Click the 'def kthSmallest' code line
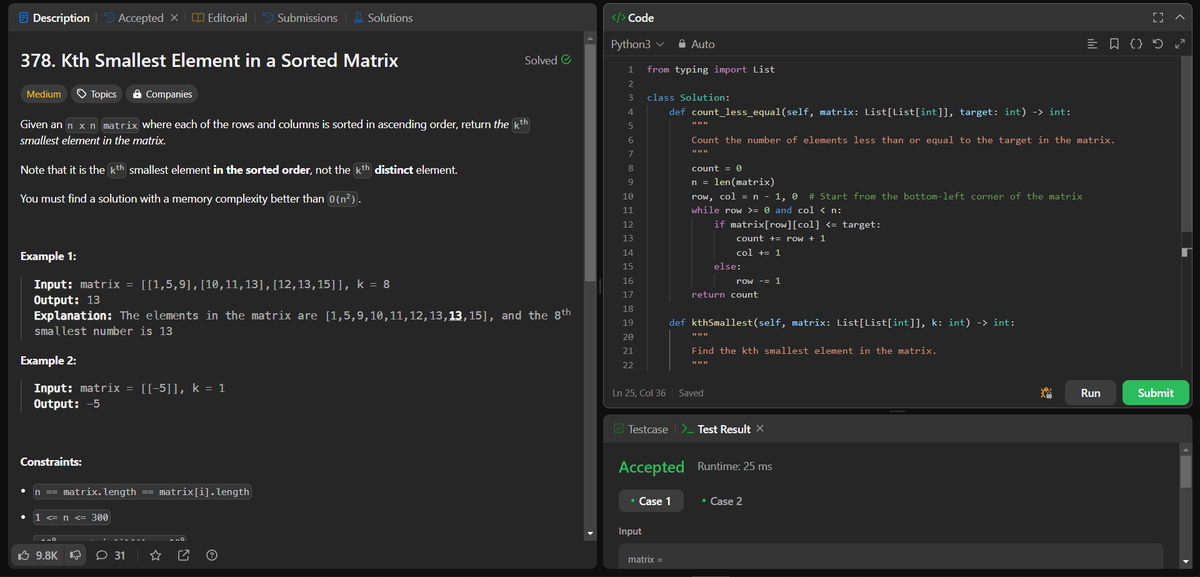This screenshot has height=577, width=1200. 843,323
